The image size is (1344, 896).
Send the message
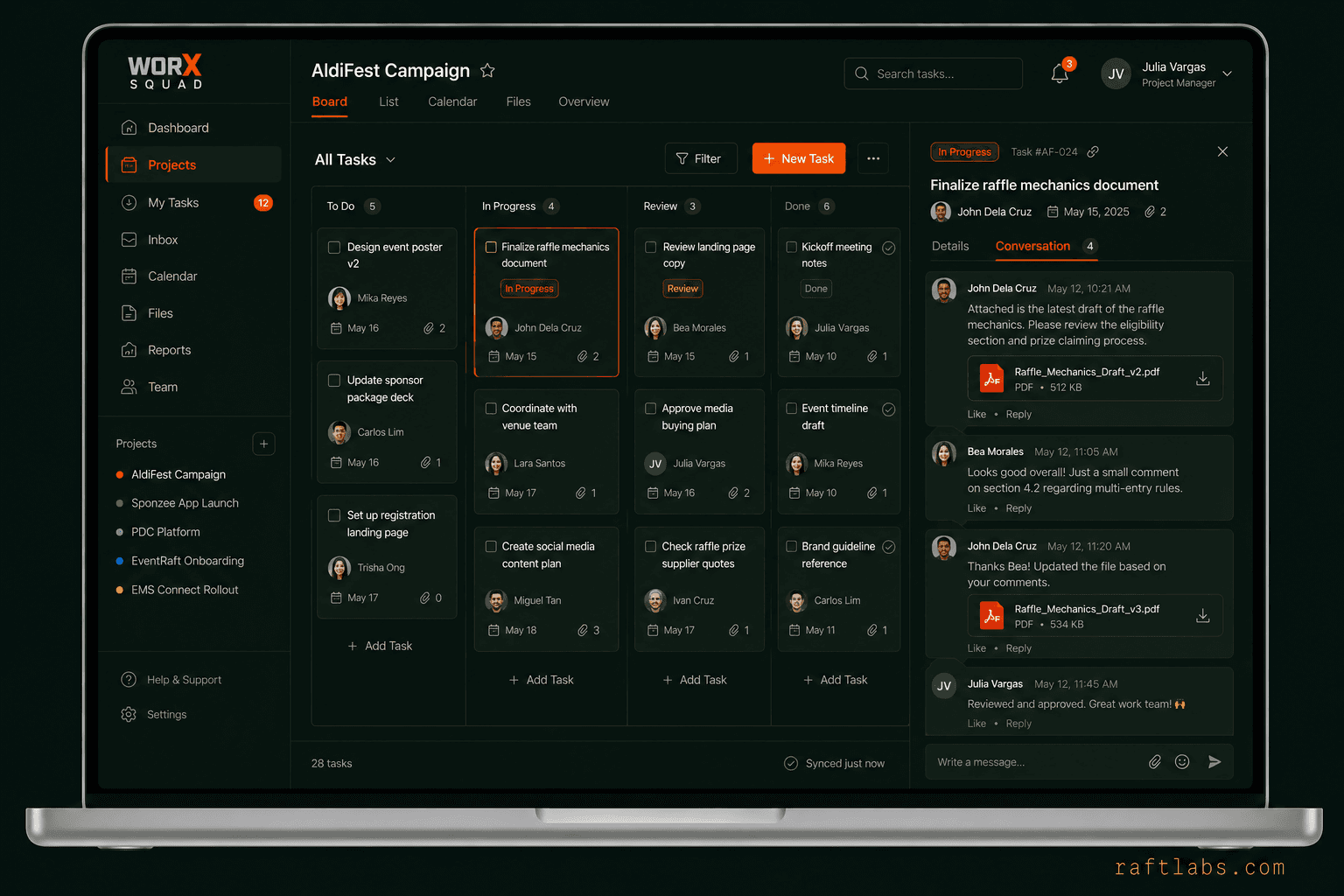[1214, 762]
